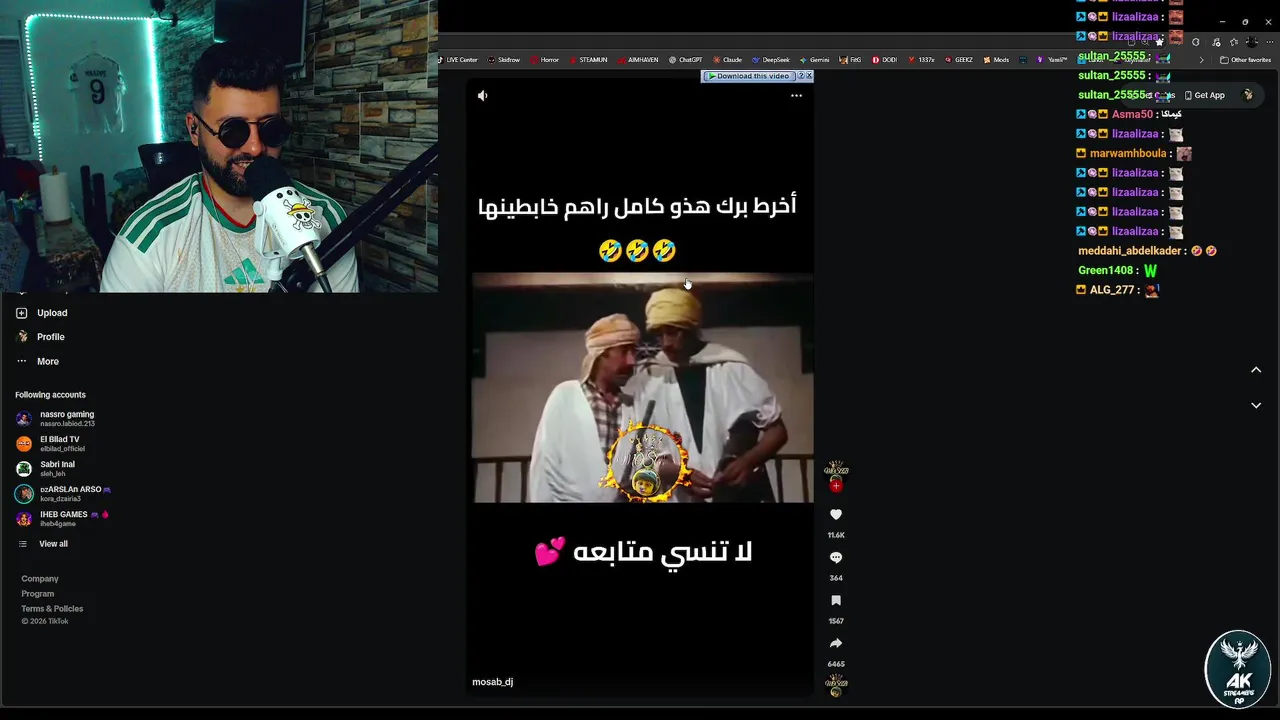Click the Upload sidebar item
Viewport: 1280px width, 720px height.
(42, 313)
